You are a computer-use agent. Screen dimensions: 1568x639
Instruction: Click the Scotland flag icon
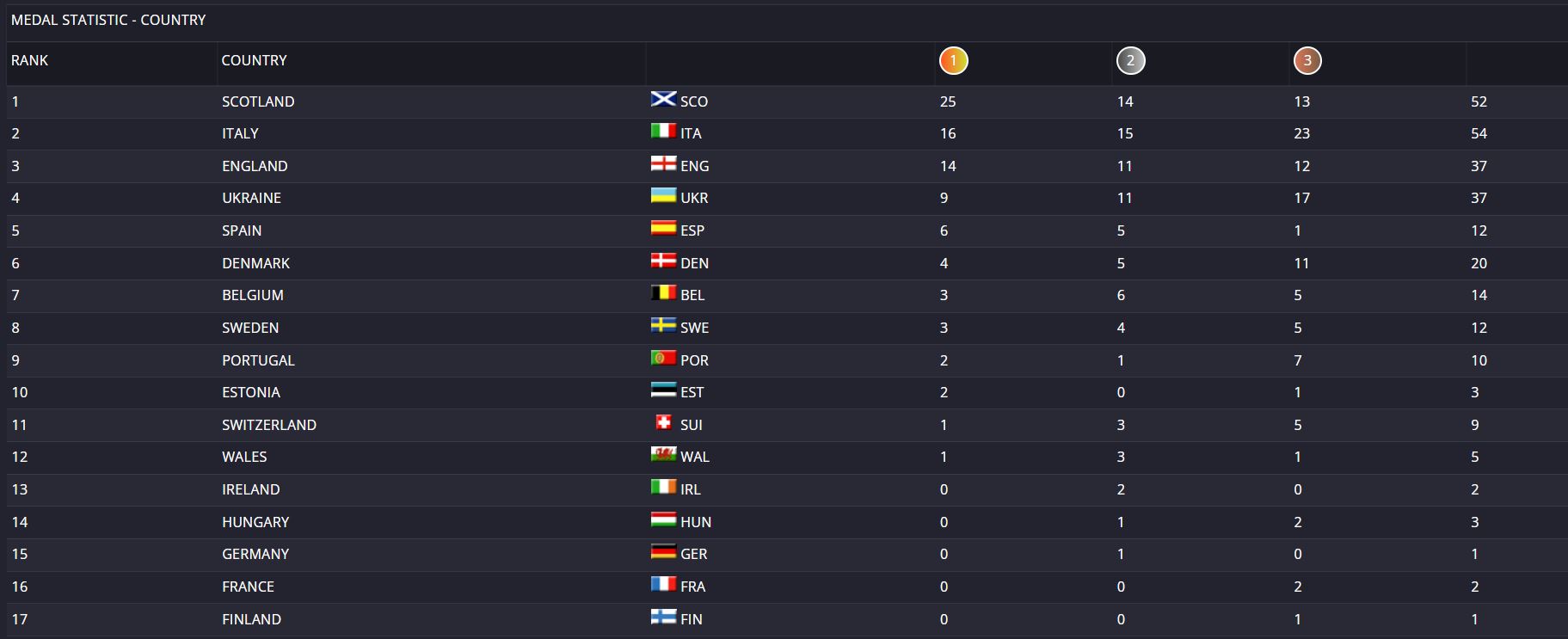click(x=663, y=99)
